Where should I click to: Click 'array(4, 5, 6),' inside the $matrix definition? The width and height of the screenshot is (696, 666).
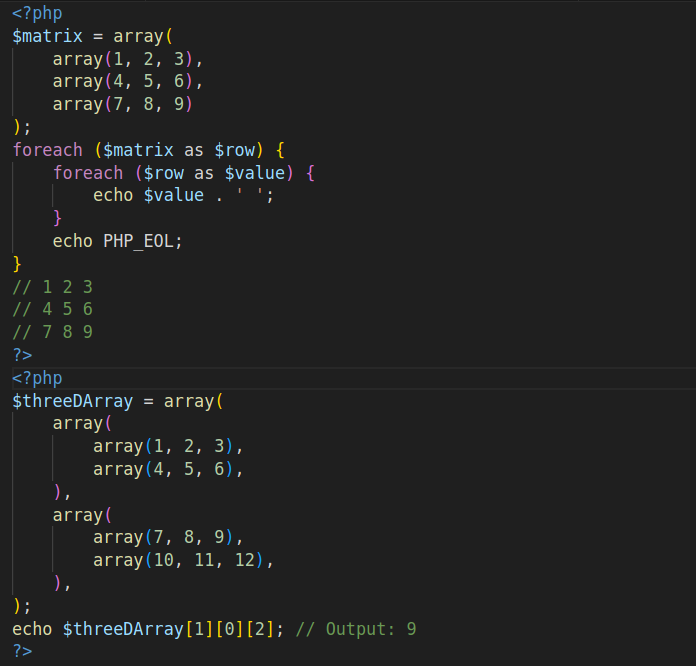point(128,82)
